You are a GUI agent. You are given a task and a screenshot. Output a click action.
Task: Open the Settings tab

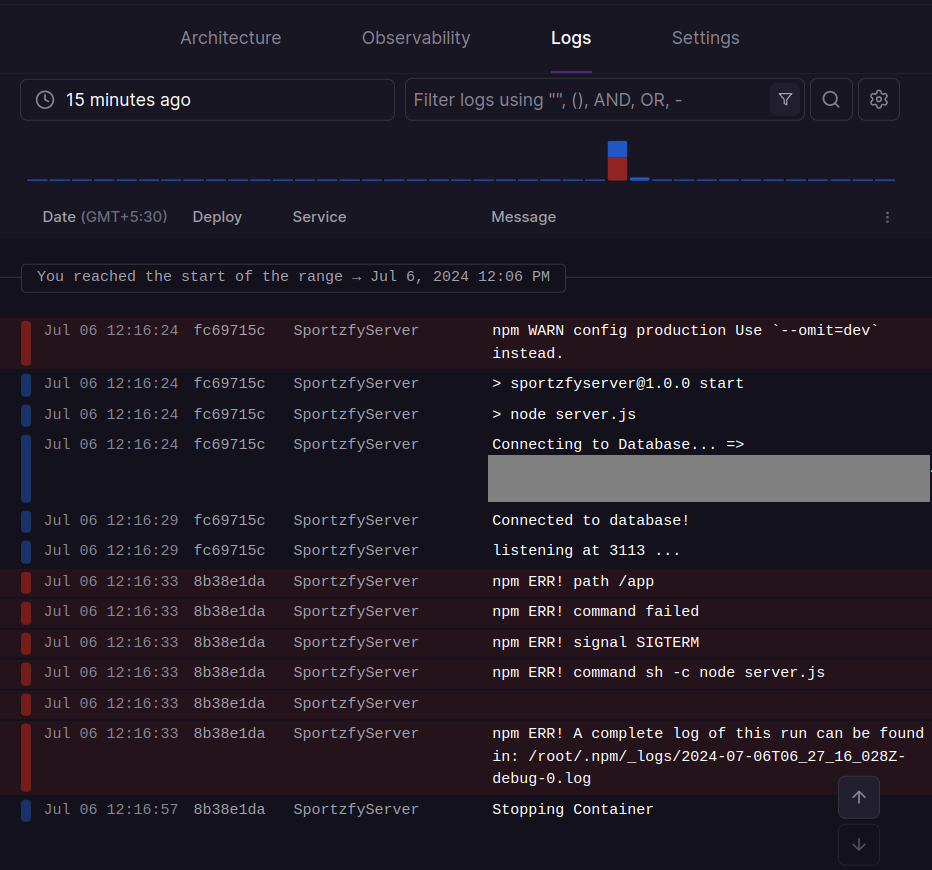tap(706, 38)
